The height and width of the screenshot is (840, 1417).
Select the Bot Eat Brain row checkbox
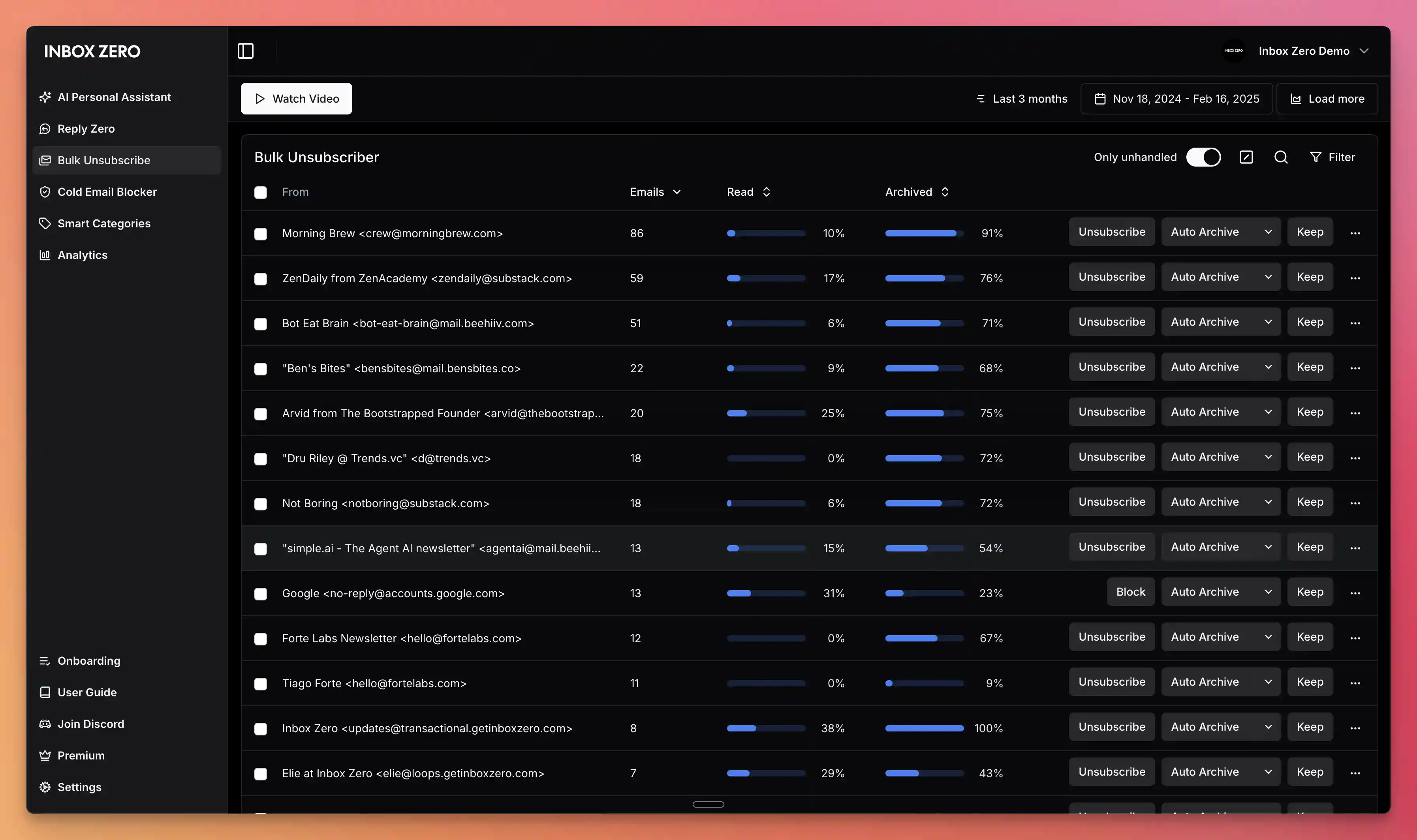click(260, 324)
